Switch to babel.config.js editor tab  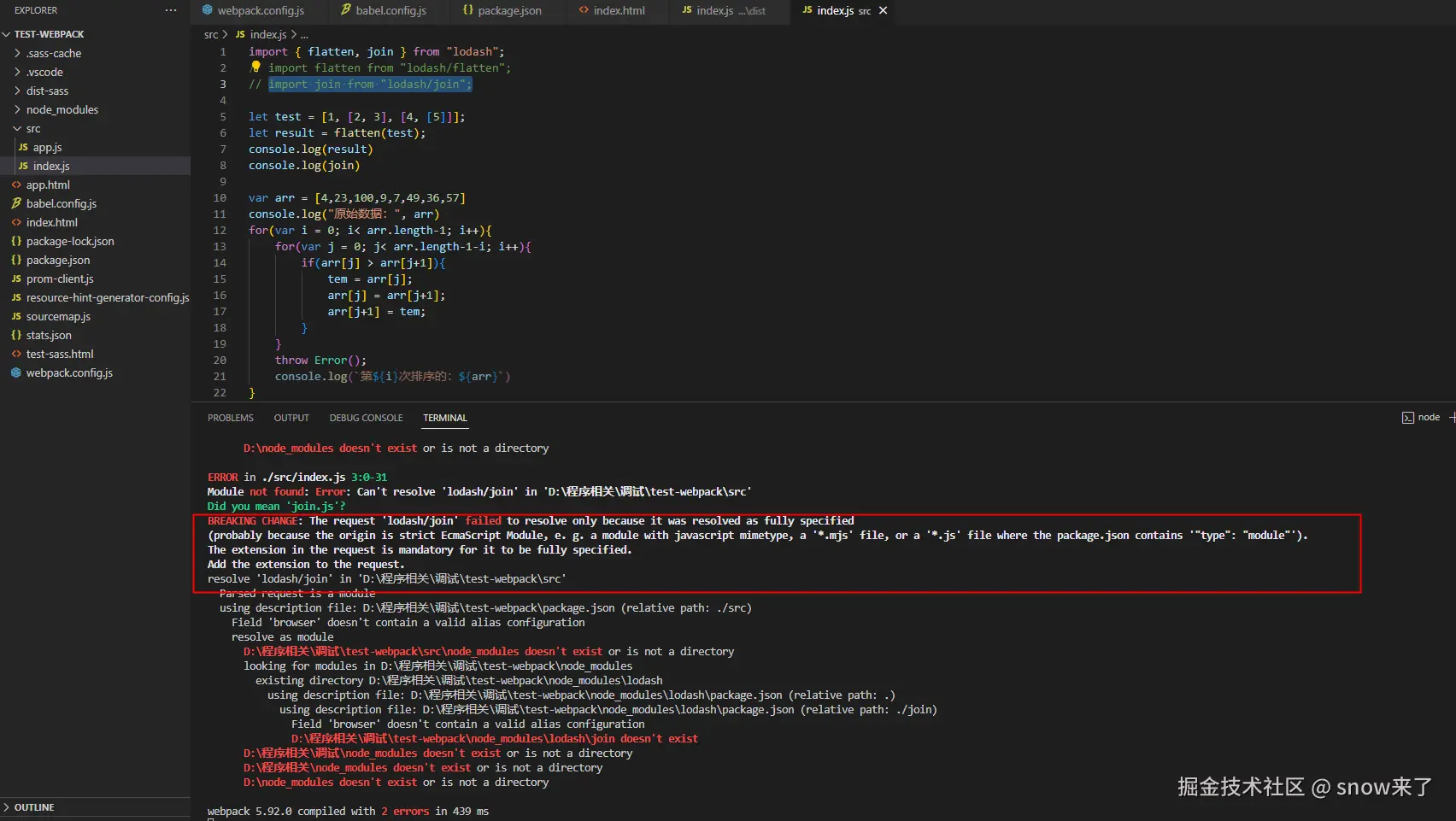(390, 11)
